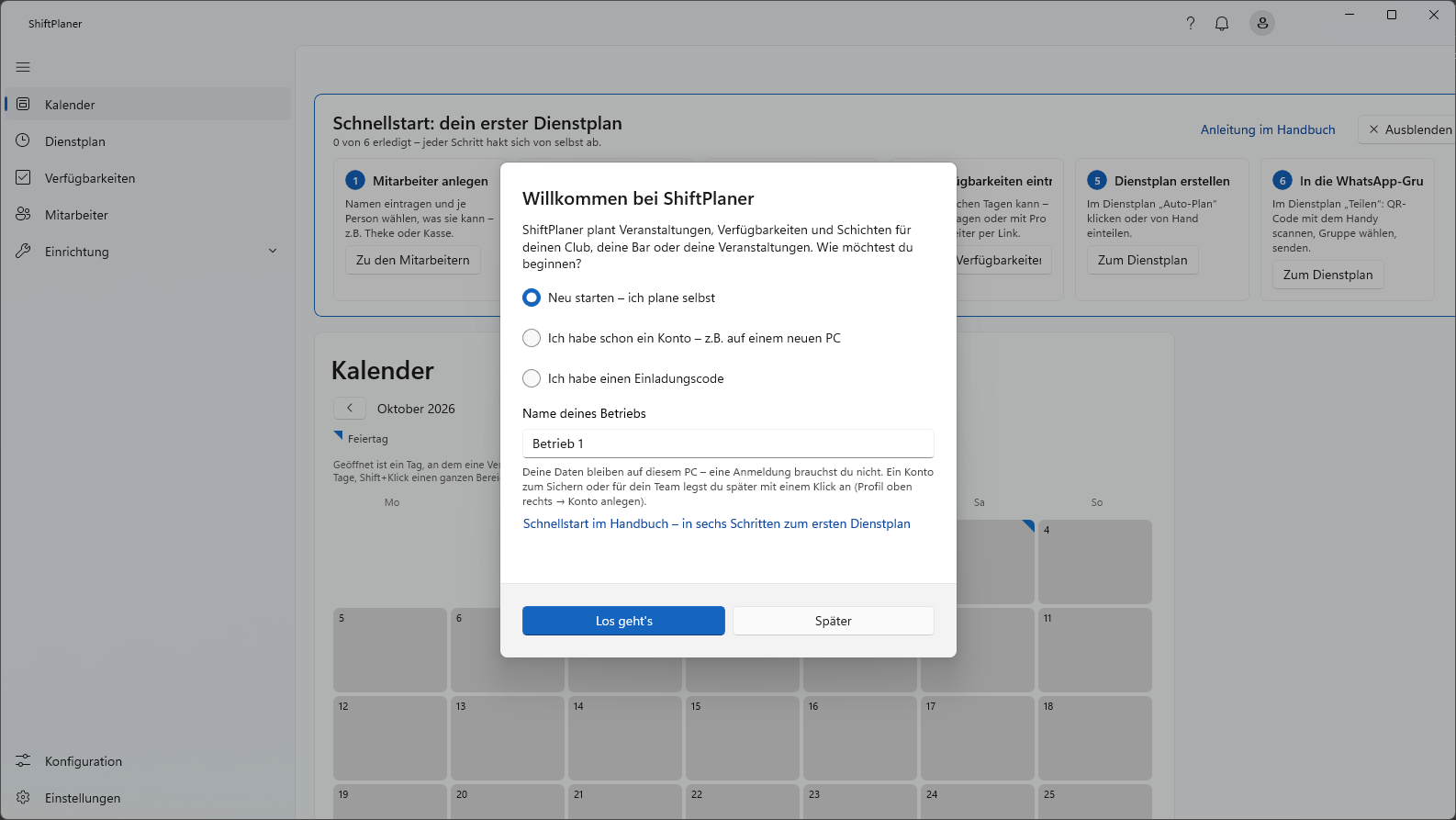Click 'Dienstplan erstellen' step title
This screenshot has height=820, width=1456.
(x=1172, y=181)
